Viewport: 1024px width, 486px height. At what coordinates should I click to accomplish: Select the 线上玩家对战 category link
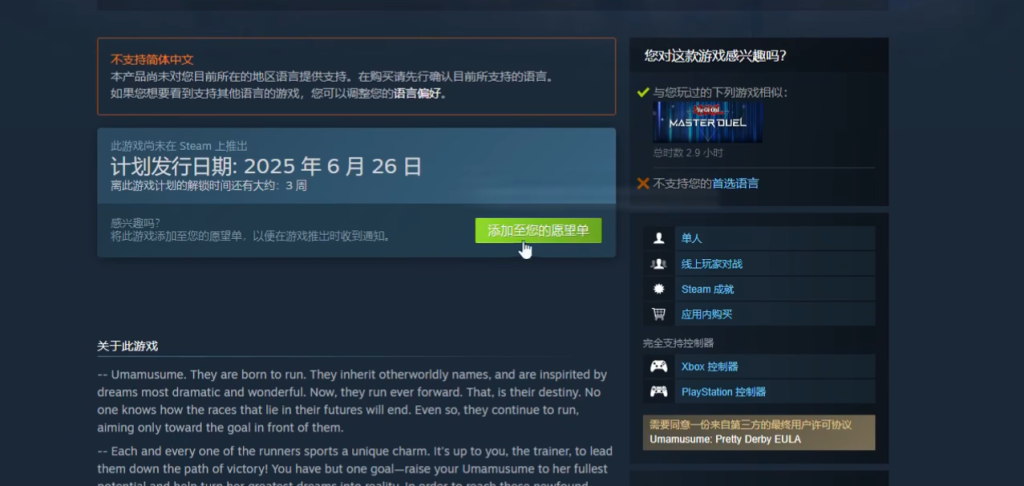click(x=711, y=264)
